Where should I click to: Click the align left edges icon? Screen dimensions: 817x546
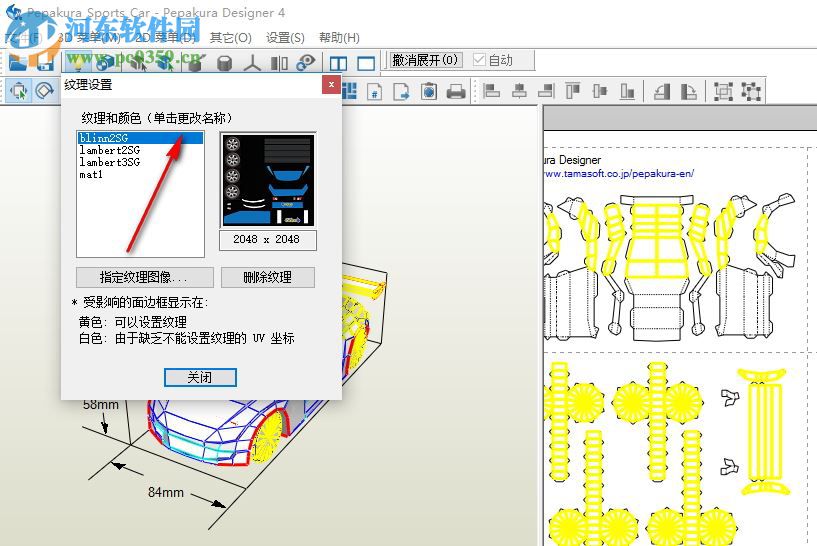492,92
